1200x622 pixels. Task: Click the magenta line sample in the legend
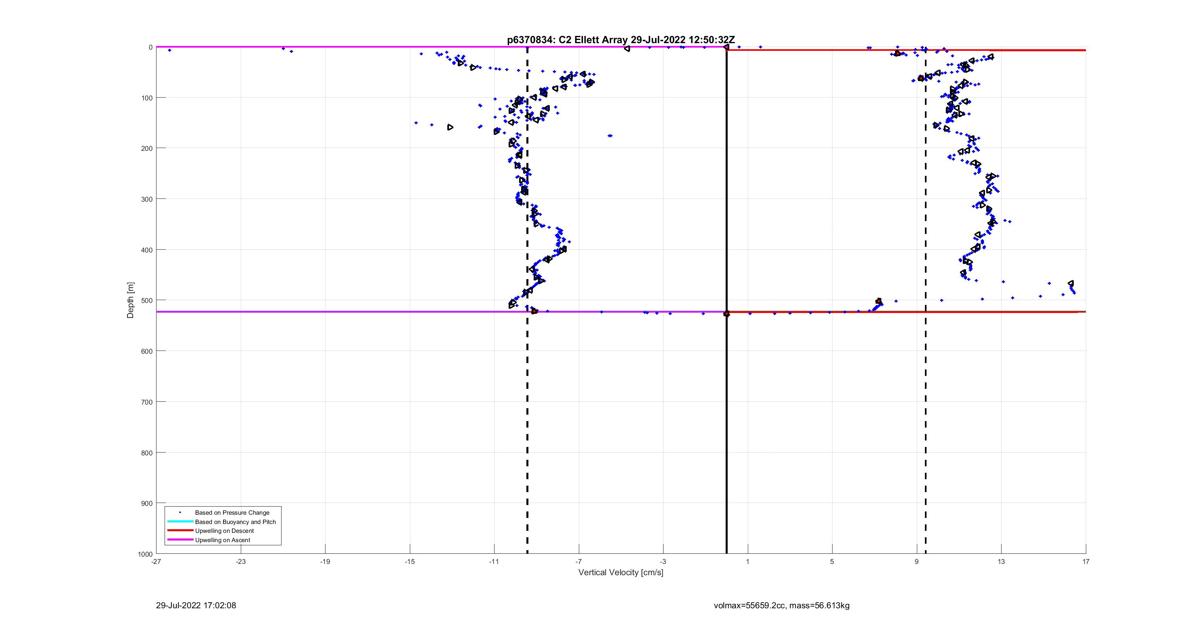(179, 540)
